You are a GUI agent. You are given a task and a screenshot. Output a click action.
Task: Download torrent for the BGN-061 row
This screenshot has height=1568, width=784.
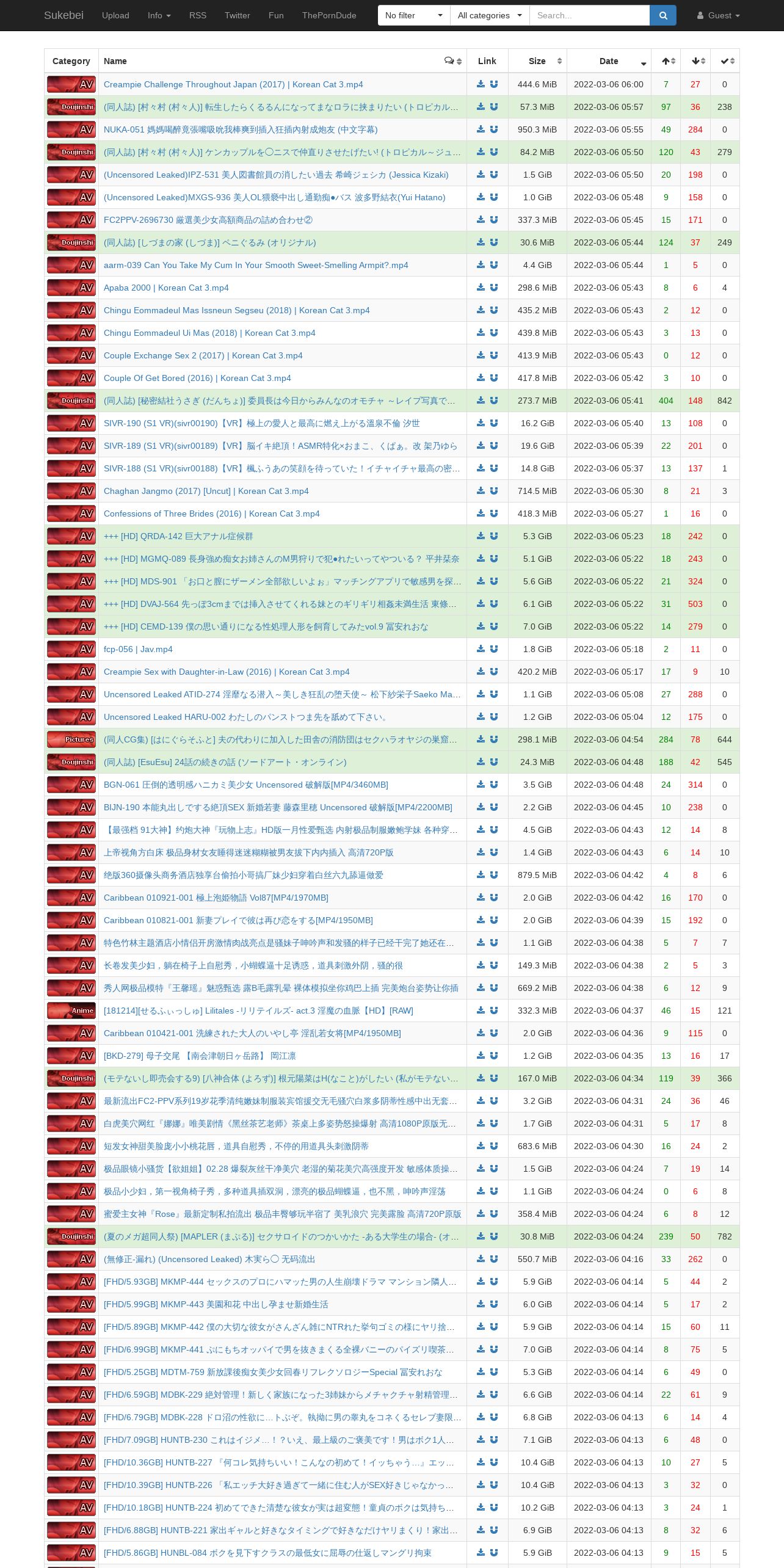481,785
